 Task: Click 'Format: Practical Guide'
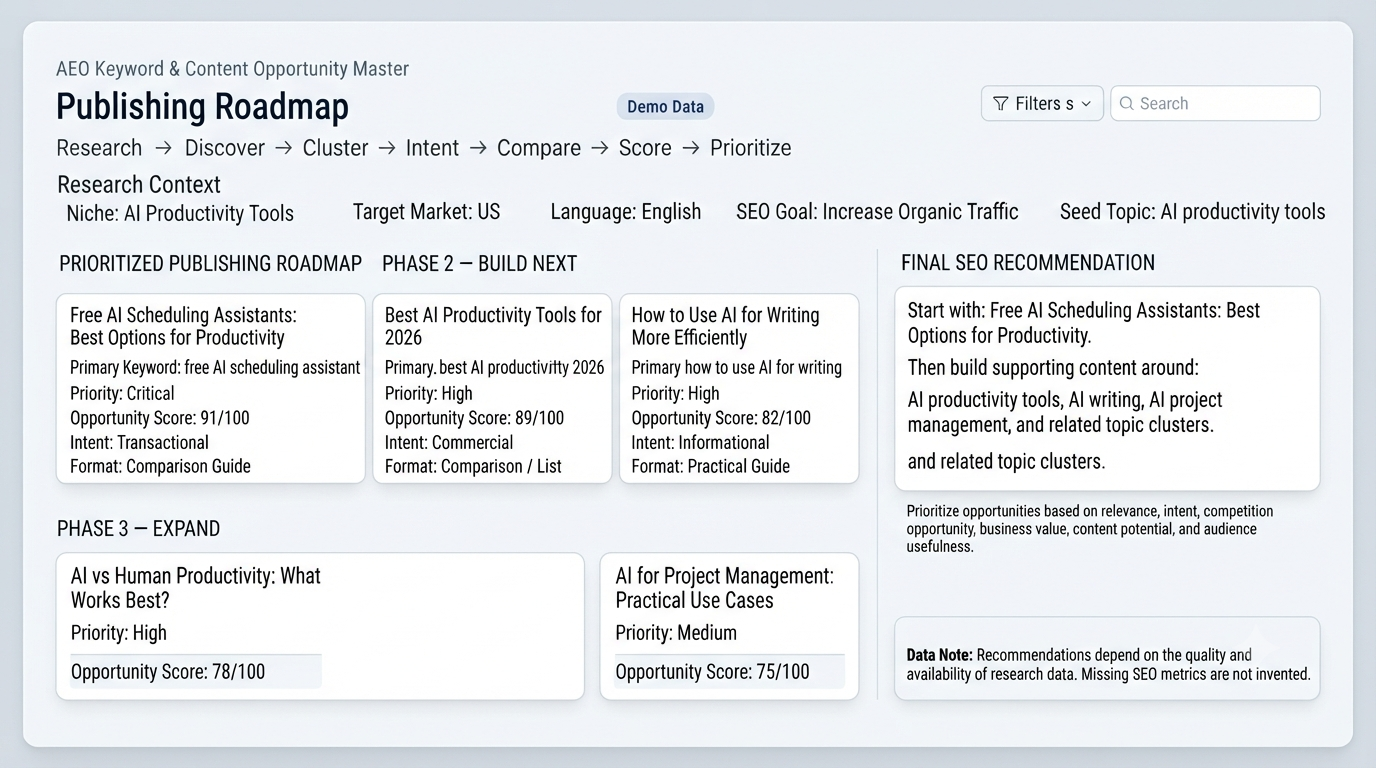[x=710, y=466]
